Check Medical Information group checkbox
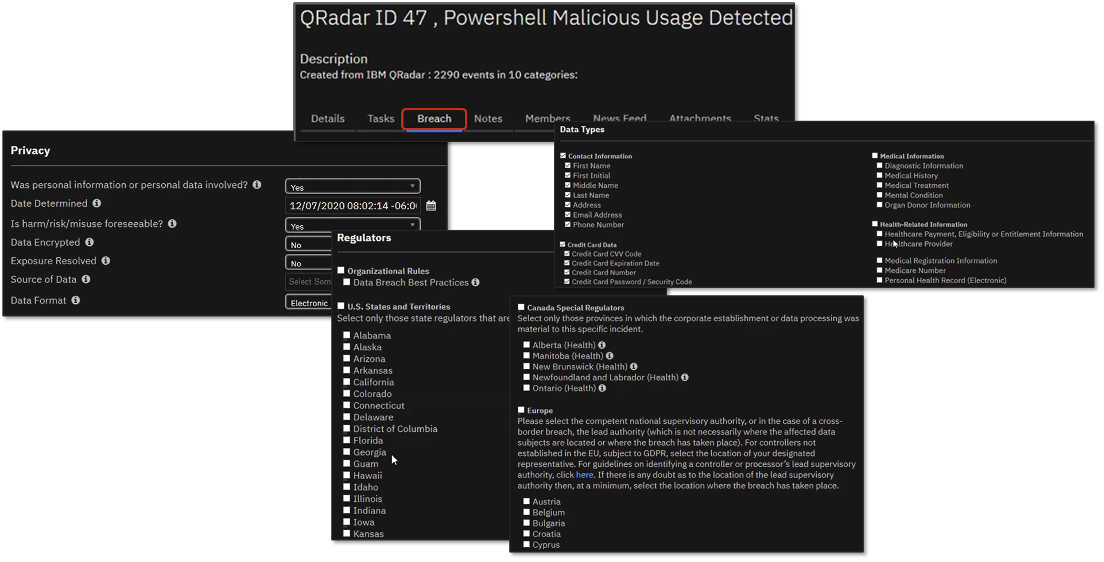 click(x=875, y=156)
